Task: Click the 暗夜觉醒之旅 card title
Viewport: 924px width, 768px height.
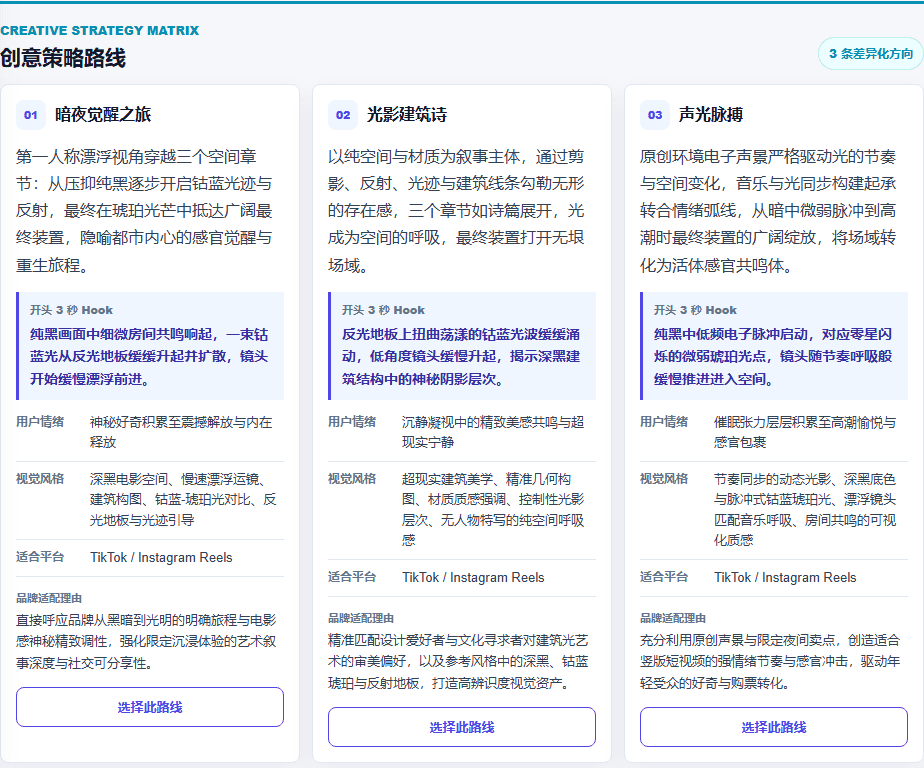Action: click(x=103, y=114)
